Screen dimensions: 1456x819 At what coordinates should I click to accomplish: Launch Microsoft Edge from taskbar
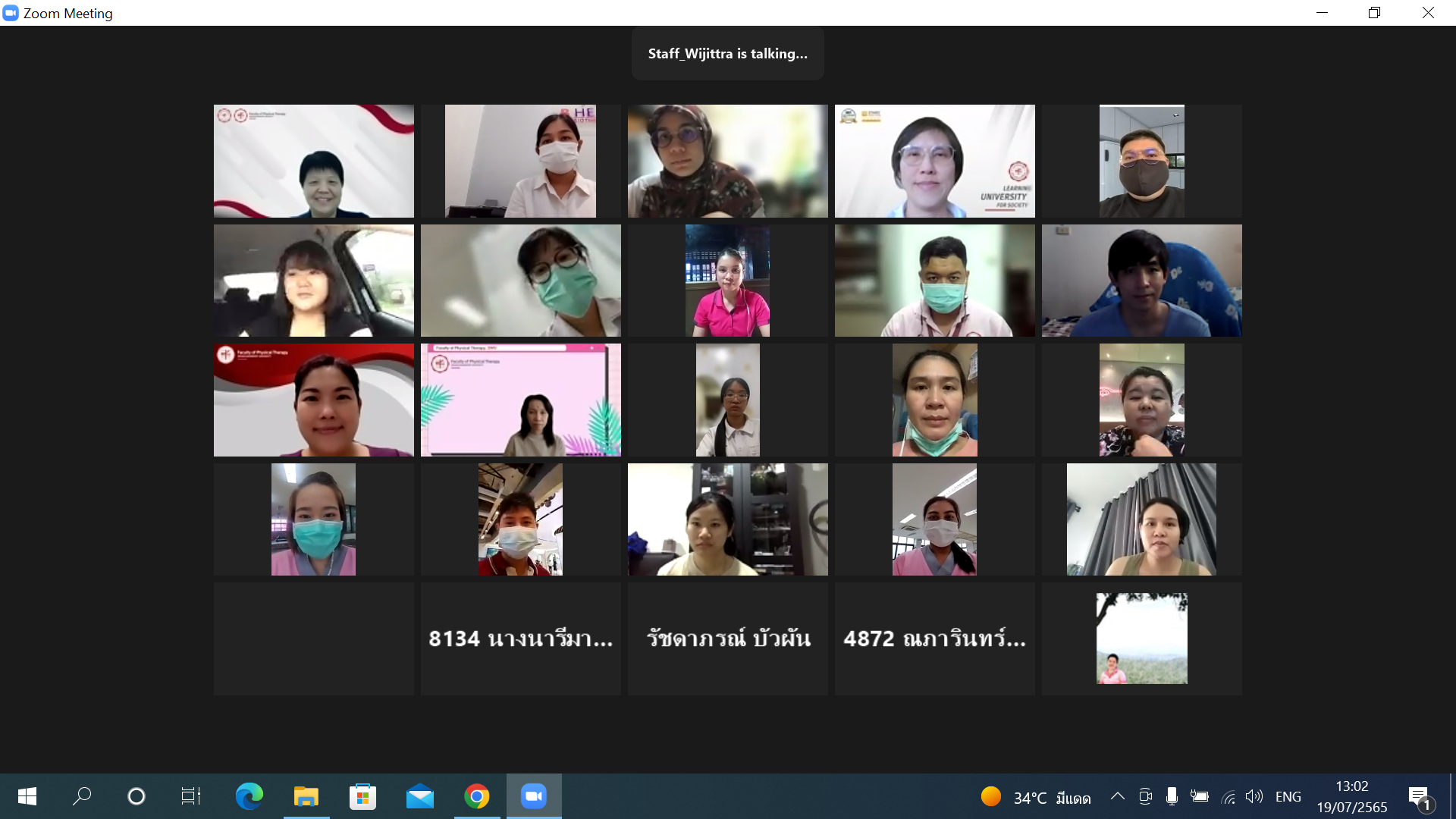[249, 796]
